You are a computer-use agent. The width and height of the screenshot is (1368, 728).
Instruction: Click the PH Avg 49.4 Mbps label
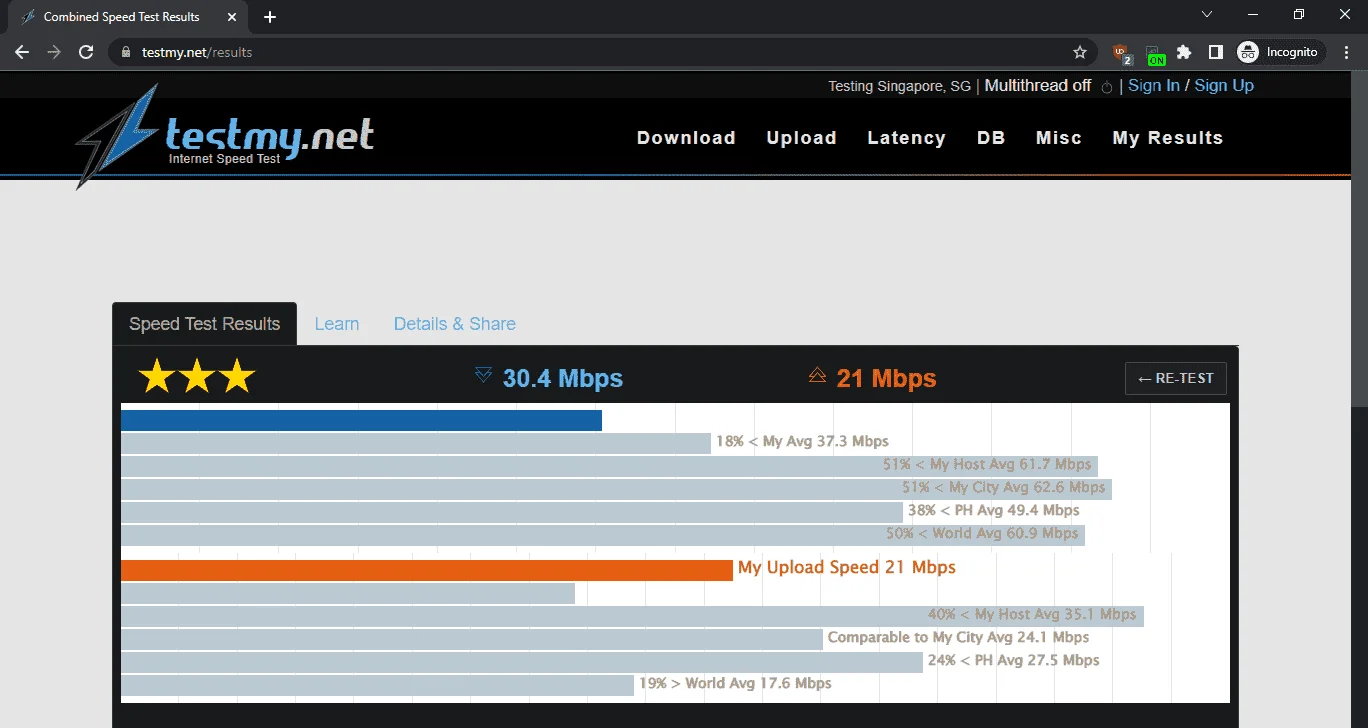click(994, 510)
